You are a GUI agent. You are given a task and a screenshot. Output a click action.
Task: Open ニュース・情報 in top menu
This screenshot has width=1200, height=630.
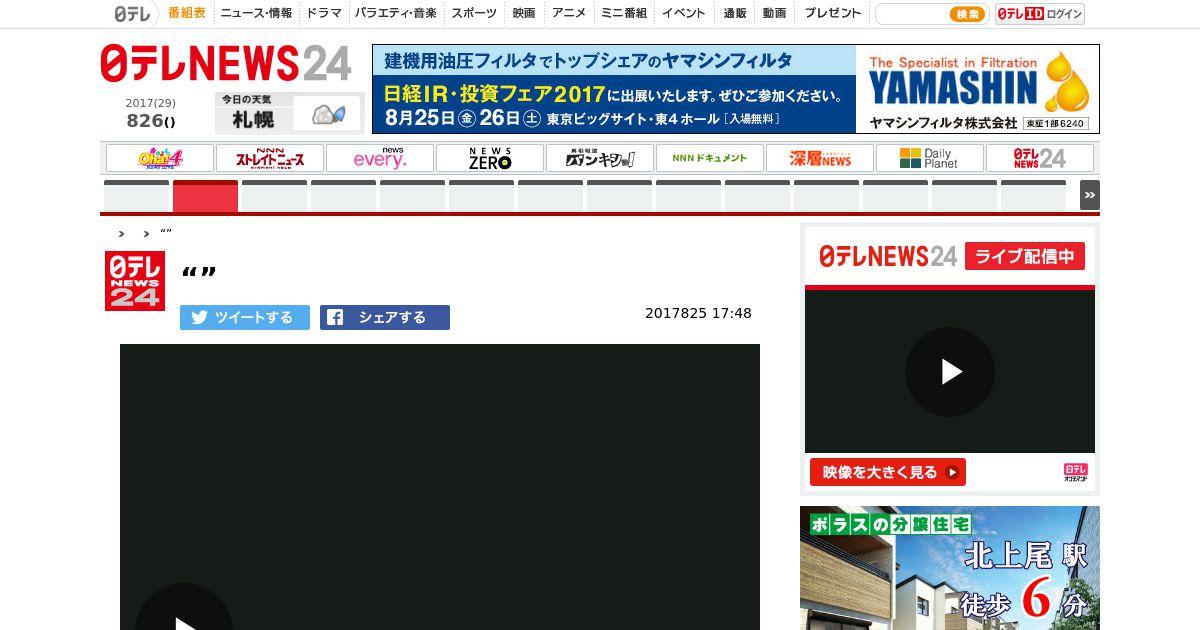point(257,13)
